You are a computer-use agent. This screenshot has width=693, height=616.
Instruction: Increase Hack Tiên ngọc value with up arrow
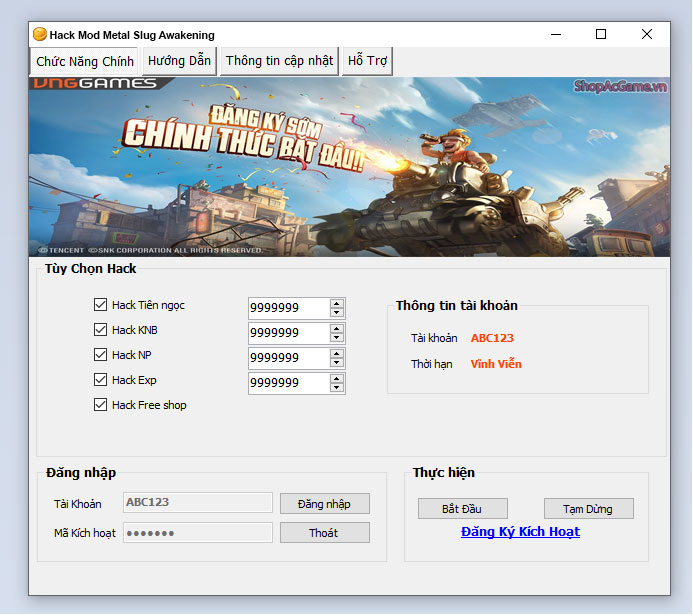coord(337,303)
